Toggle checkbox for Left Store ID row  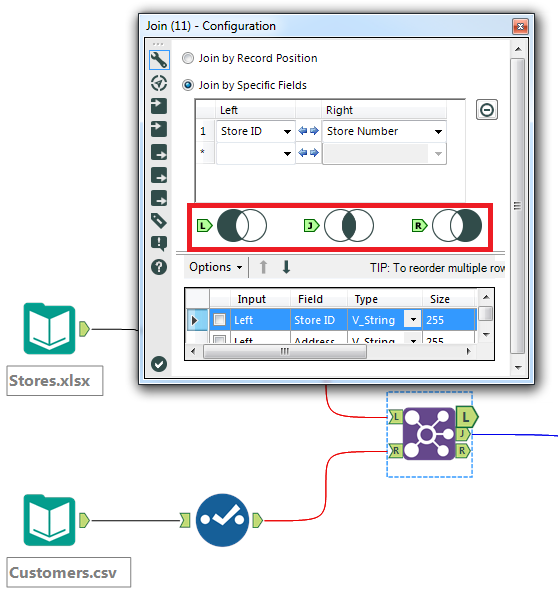(219, 320)
